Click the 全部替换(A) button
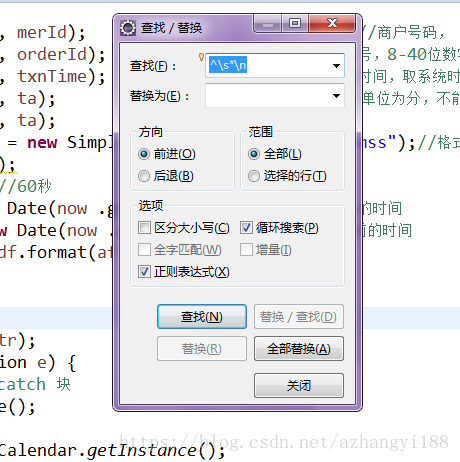The height and width of the screenshot is (462, 460). (299, 349)
